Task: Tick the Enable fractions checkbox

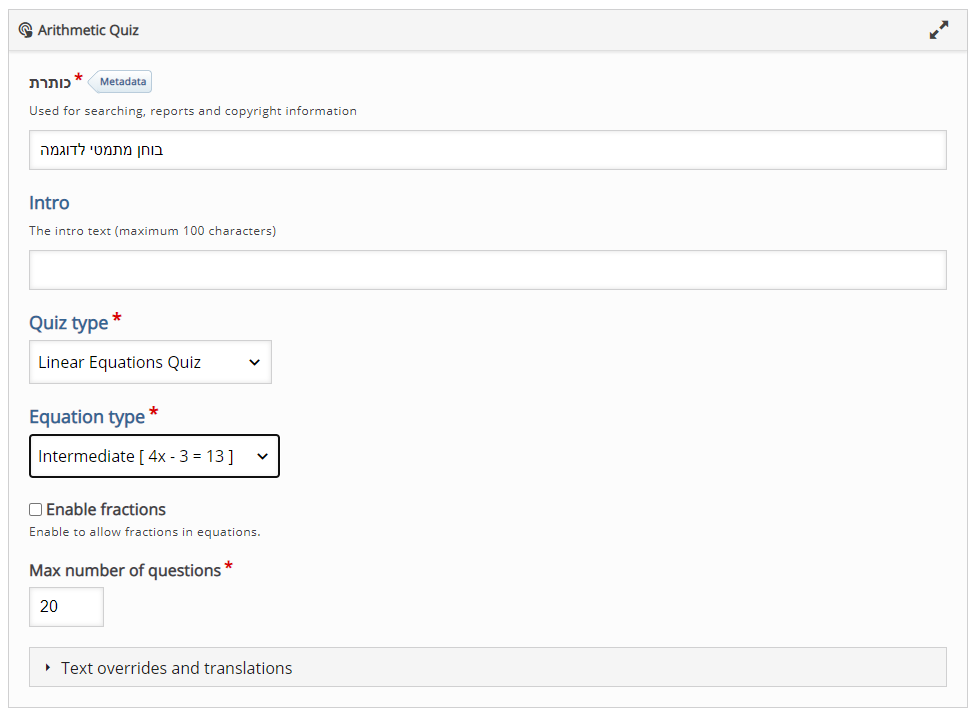Action: [36, 510]
